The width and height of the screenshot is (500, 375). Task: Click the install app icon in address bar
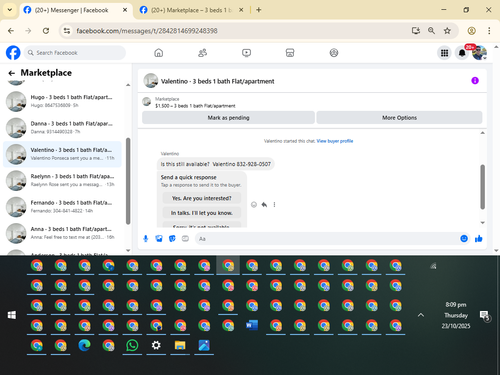pos(415,31)
